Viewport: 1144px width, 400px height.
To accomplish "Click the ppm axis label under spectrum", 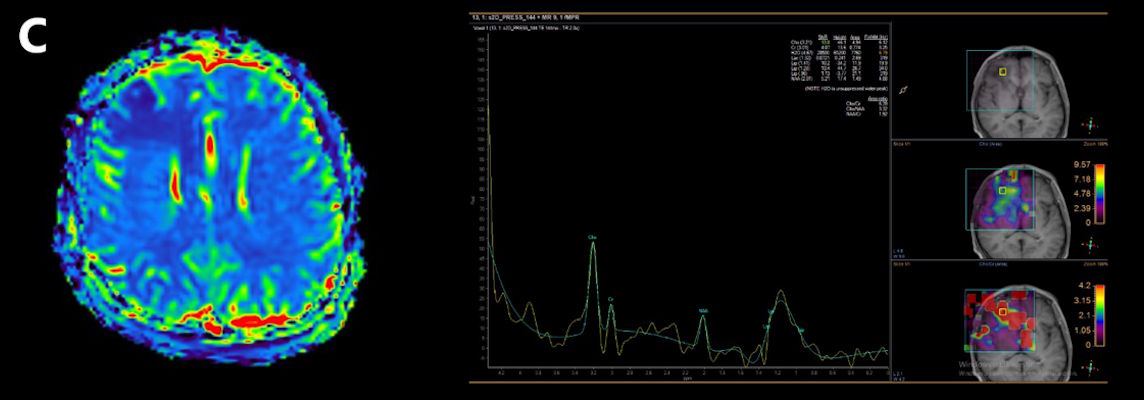I will [x=686, y=378].
